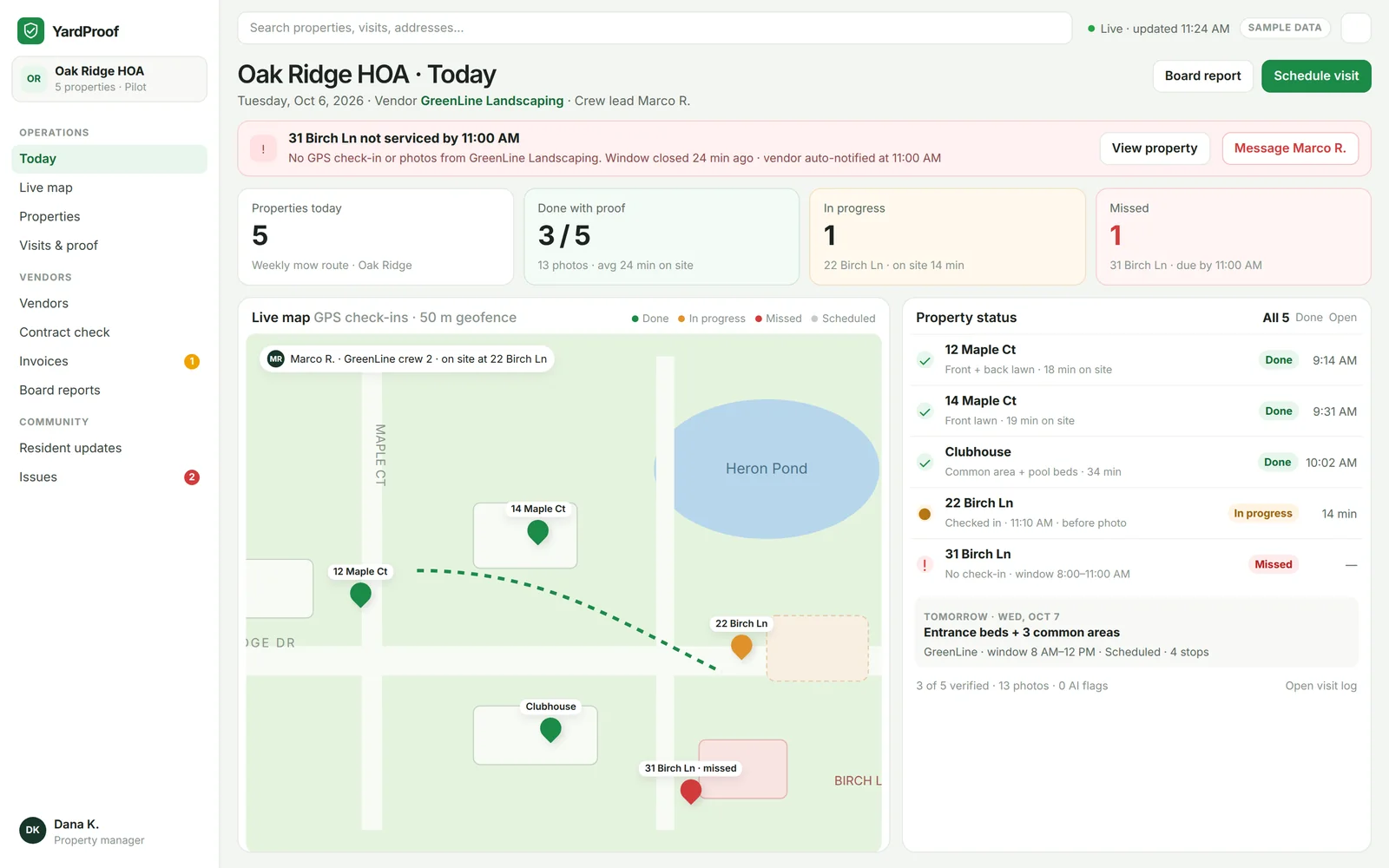This screenshot has height=868, width=1389.
Task: Click the Invoices notification badge showing 1
Action: (192, 361)
